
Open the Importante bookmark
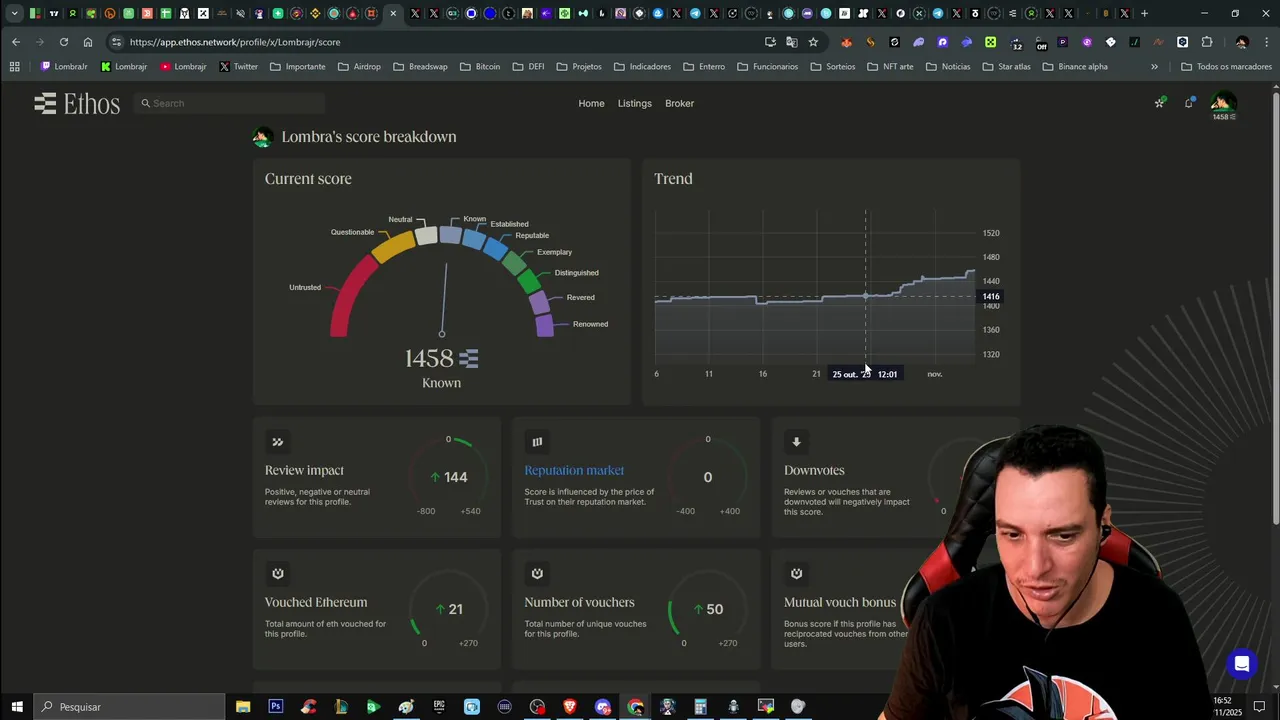[297, 67]
